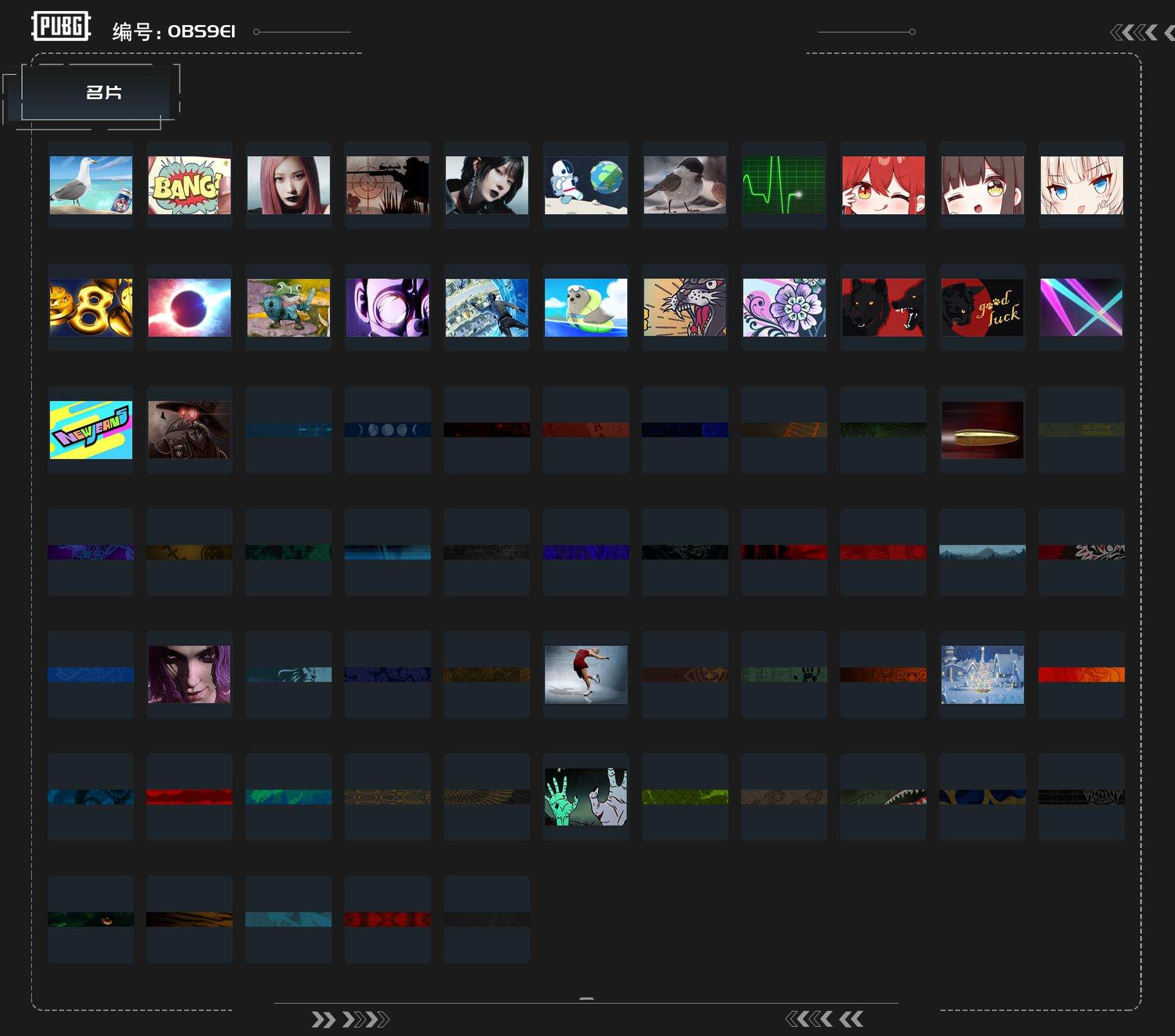This screenshot has width=1175, height=1036.
Task: Choose the purple-haired woman namecard
Action: point(189,674)
